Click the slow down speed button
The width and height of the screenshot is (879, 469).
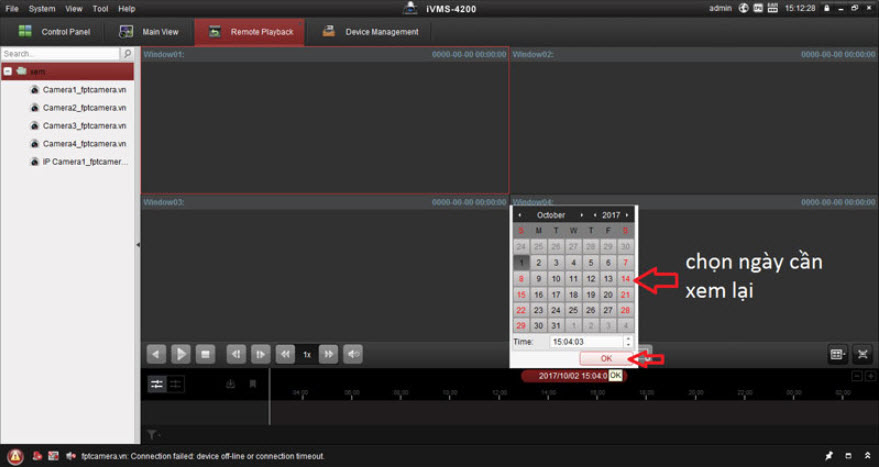pos(286,354)
